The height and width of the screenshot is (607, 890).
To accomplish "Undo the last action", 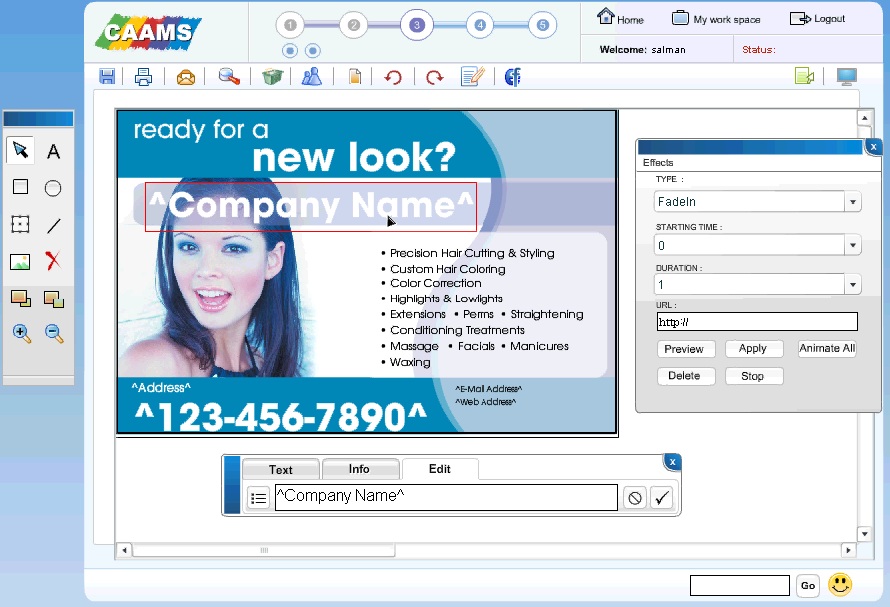I will click(393, 77).
